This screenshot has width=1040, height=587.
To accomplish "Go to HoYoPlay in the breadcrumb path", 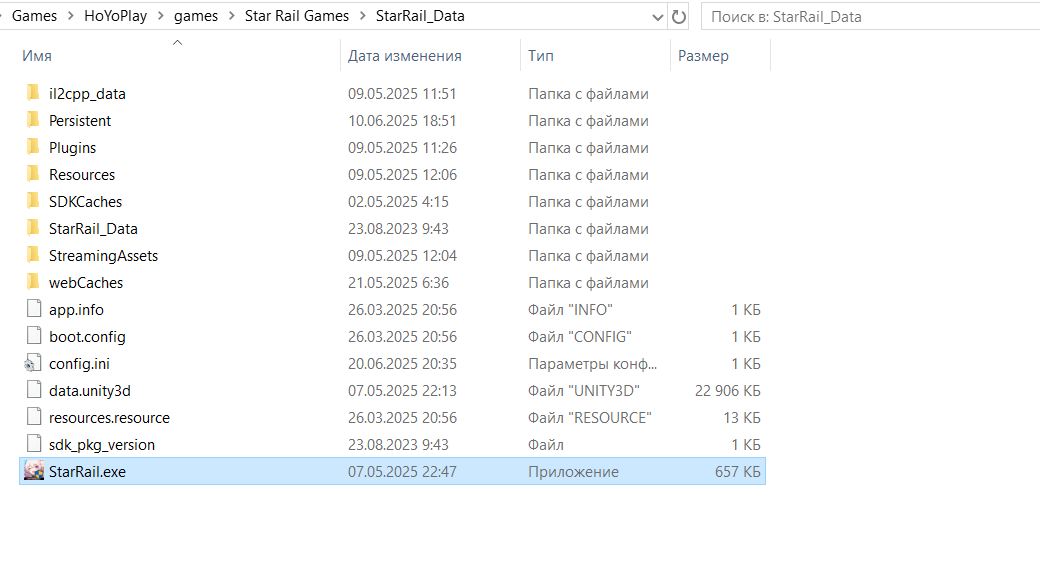I will 115,16.
